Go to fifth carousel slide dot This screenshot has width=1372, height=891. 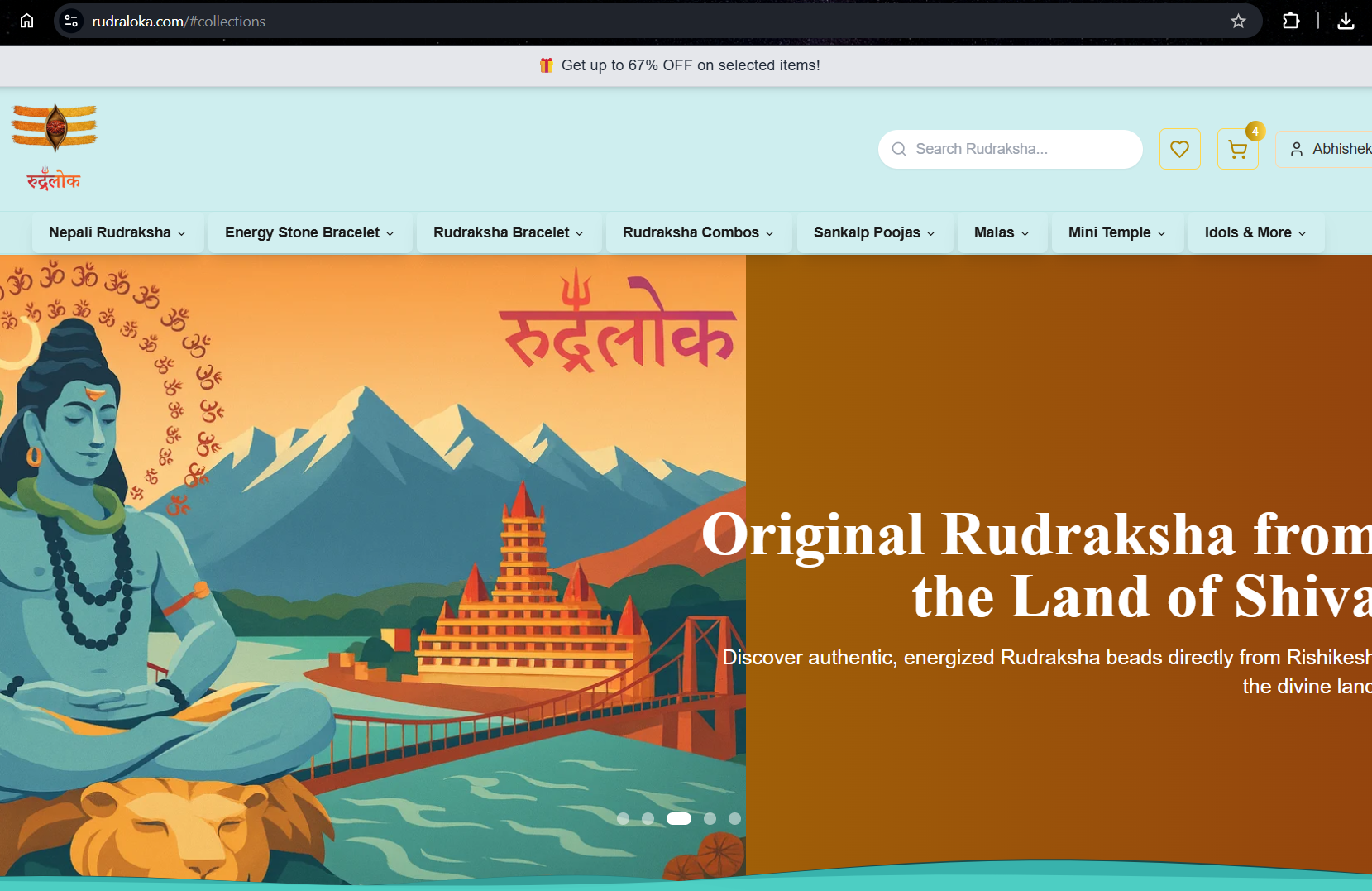[x=734, y=818]
